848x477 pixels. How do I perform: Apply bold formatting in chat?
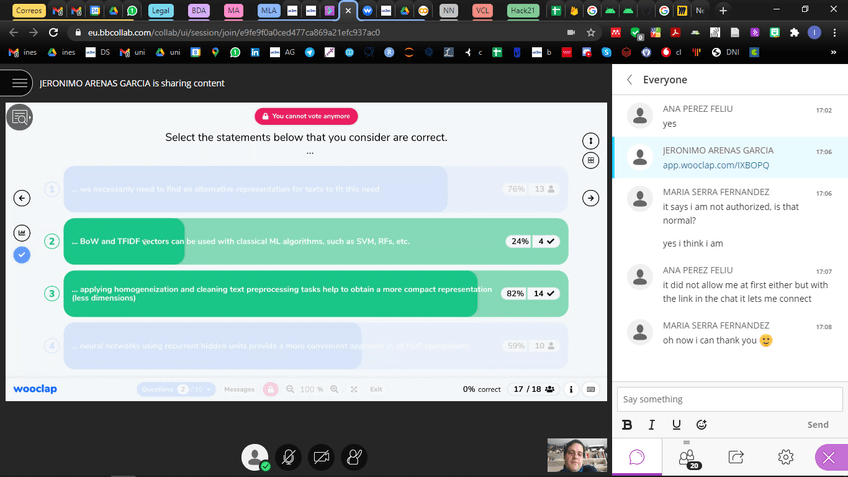627,425
